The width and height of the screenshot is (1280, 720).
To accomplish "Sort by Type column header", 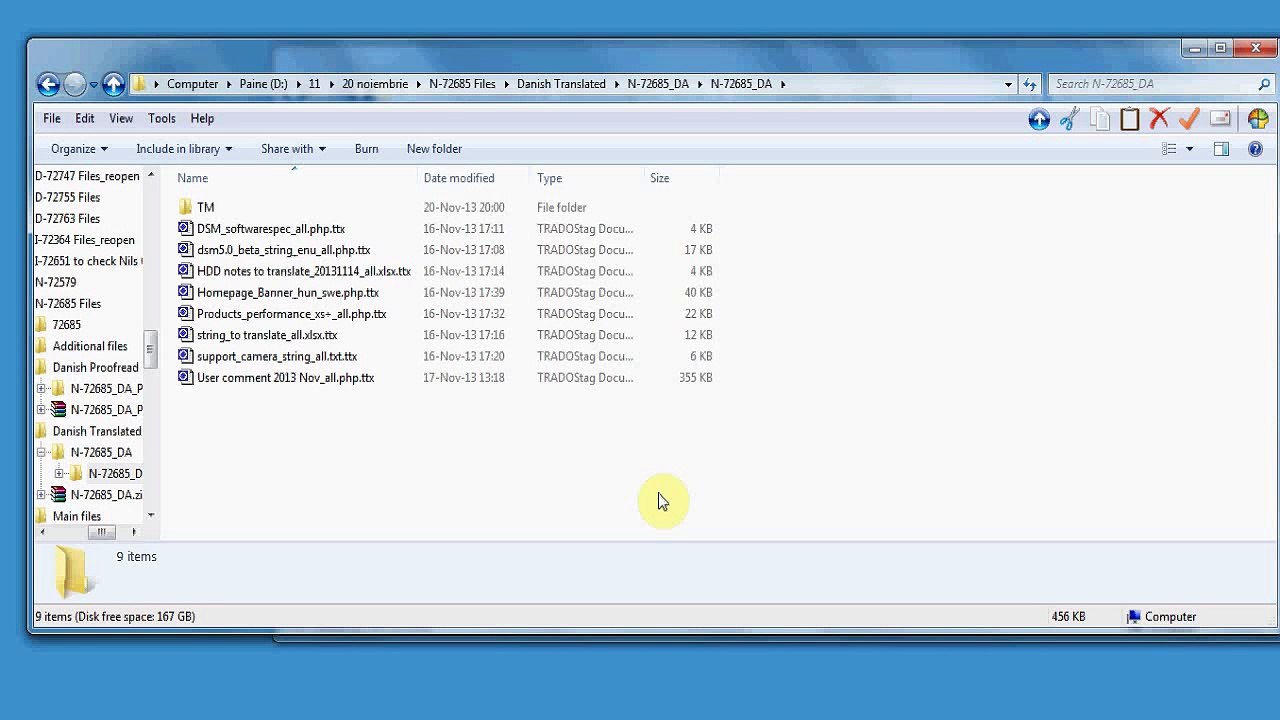I will click(x=549, y=178).
